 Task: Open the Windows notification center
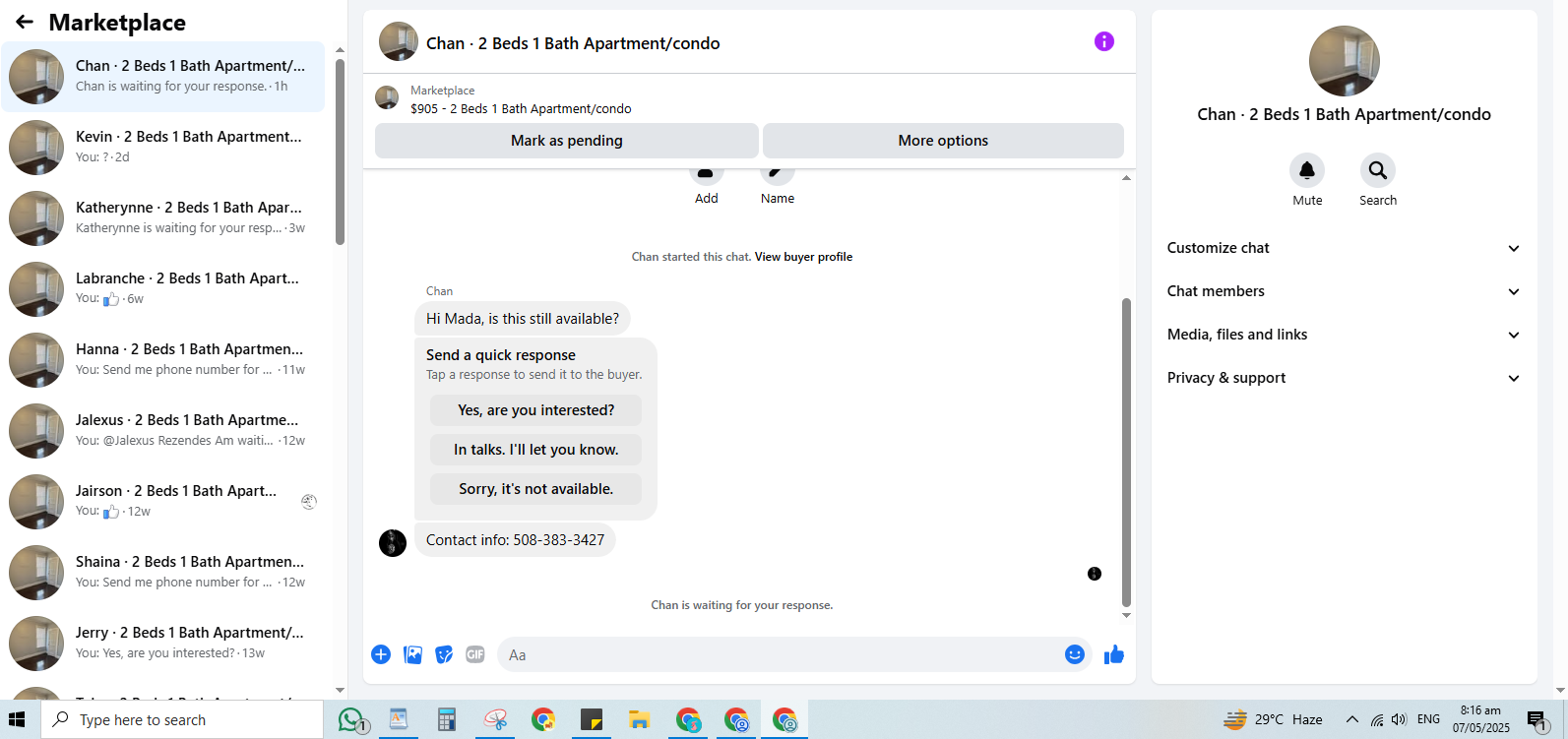pos(1537,720)
